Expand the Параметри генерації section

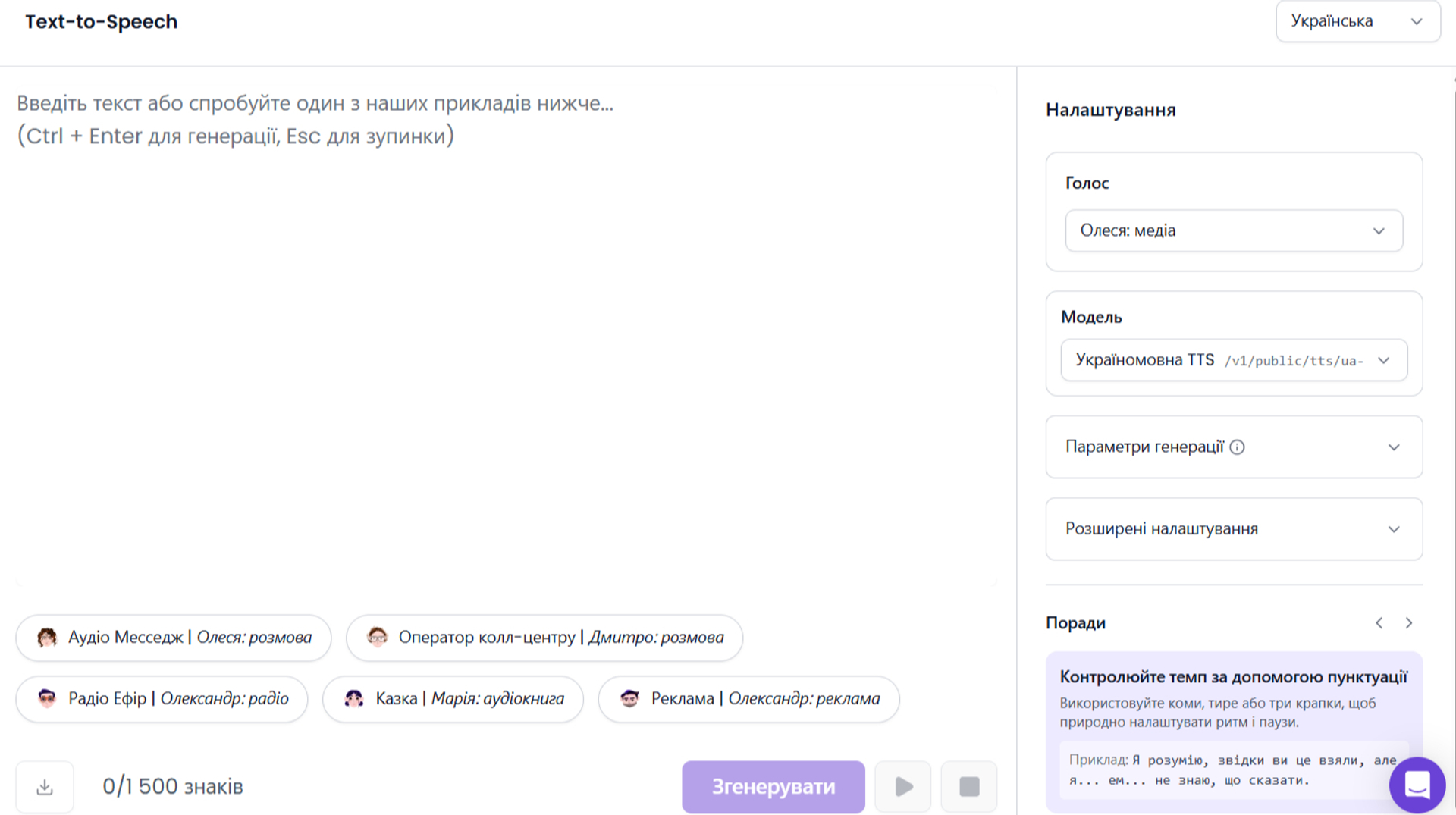click(x=1234, y=447)
